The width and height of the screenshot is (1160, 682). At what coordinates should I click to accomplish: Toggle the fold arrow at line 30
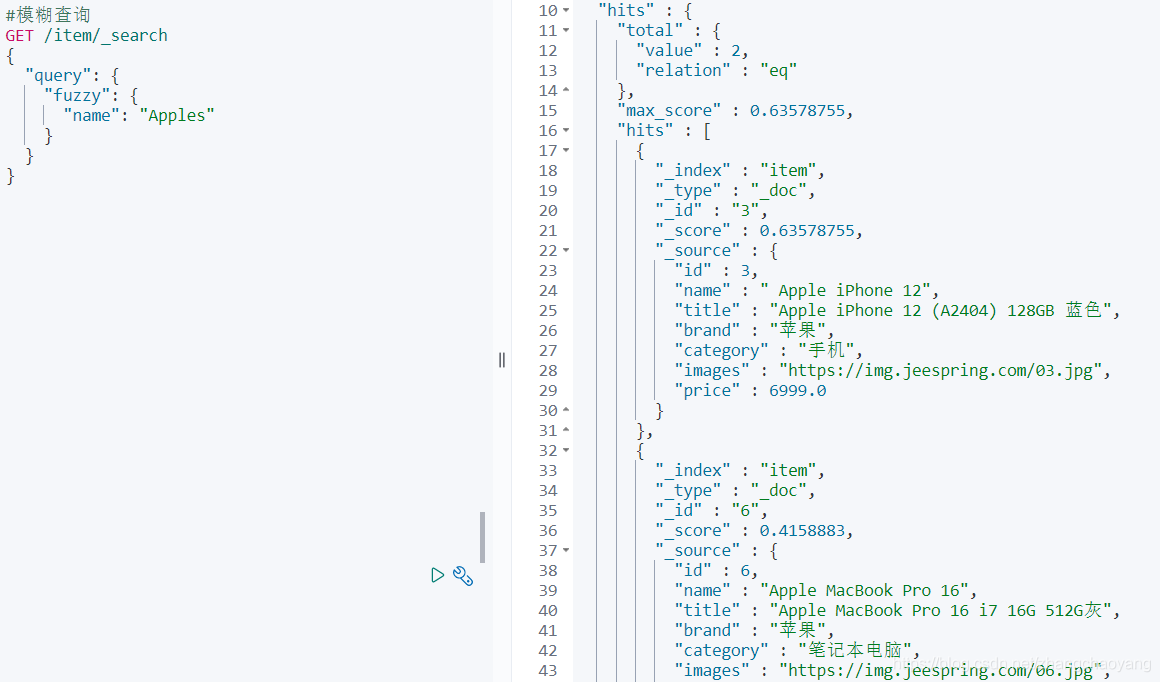tap(566, 411)
